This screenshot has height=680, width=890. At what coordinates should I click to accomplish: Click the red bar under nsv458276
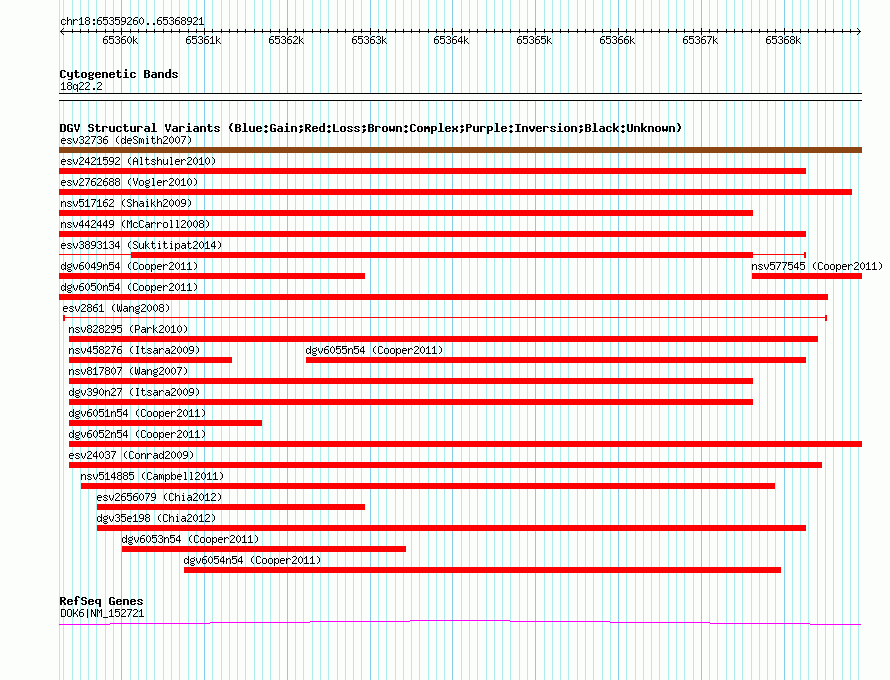(150, 360)
